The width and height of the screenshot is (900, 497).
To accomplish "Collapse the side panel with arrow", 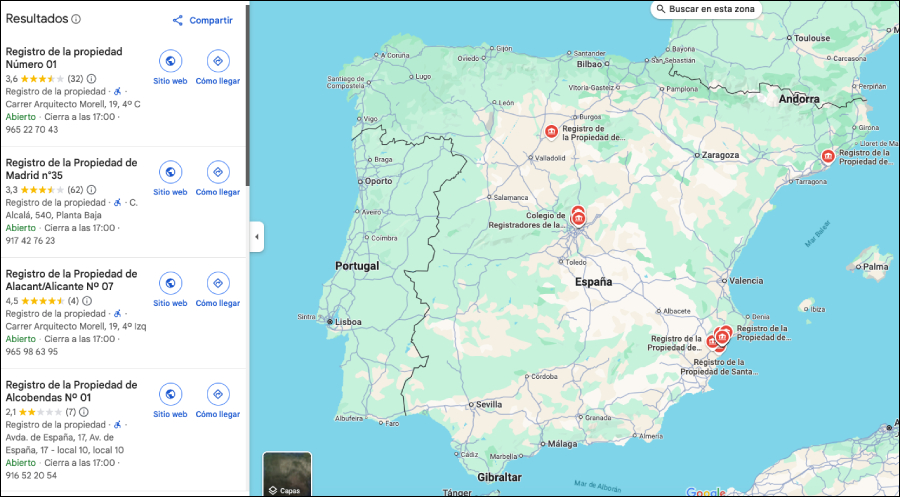I will [257, 236].
